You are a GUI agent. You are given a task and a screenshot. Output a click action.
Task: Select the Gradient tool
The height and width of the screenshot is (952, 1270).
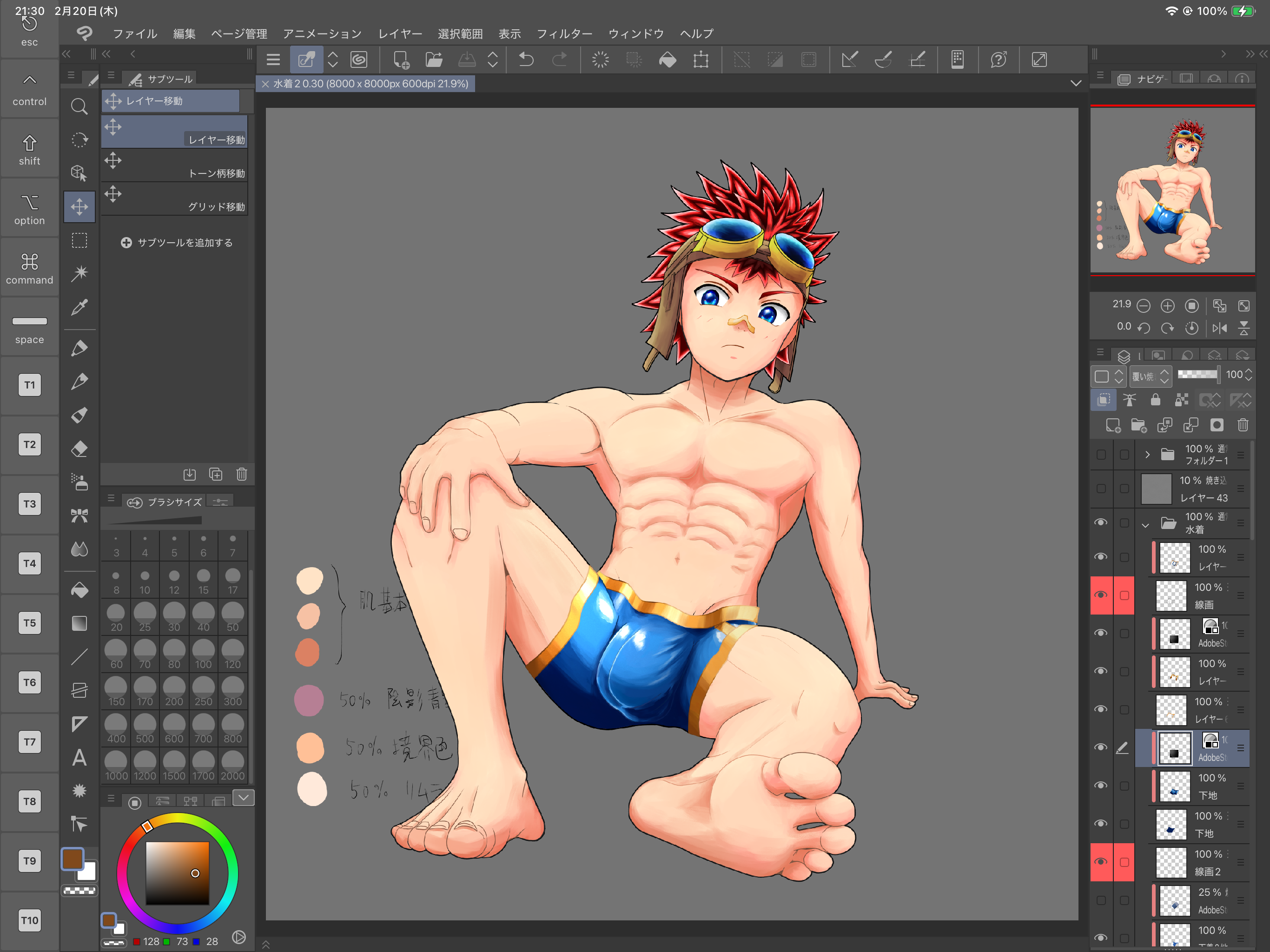tap(79, 623)
